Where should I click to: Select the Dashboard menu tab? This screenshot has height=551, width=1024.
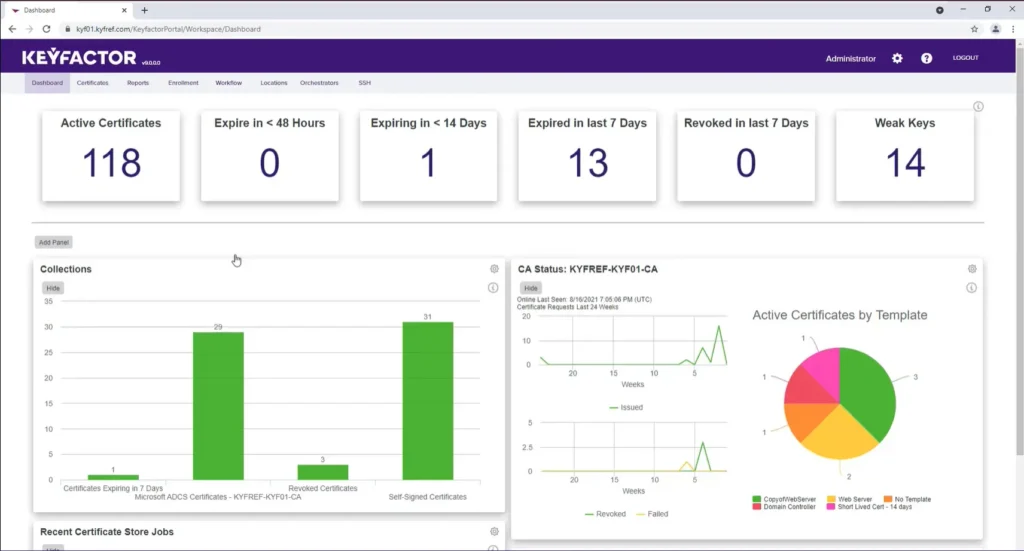point(47,83)
